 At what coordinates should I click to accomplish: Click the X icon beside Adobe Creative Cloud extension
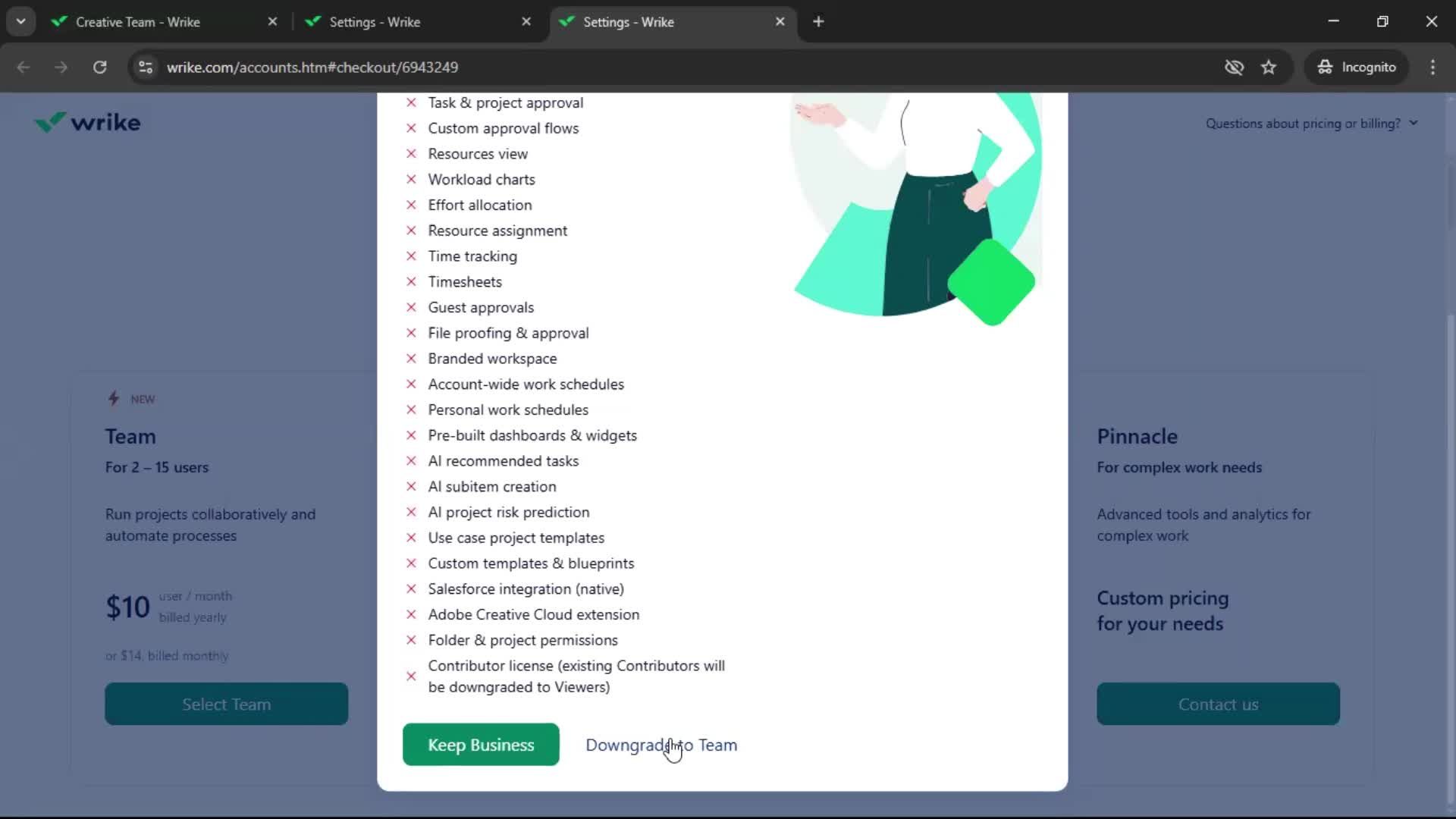(x=411, y=614)
